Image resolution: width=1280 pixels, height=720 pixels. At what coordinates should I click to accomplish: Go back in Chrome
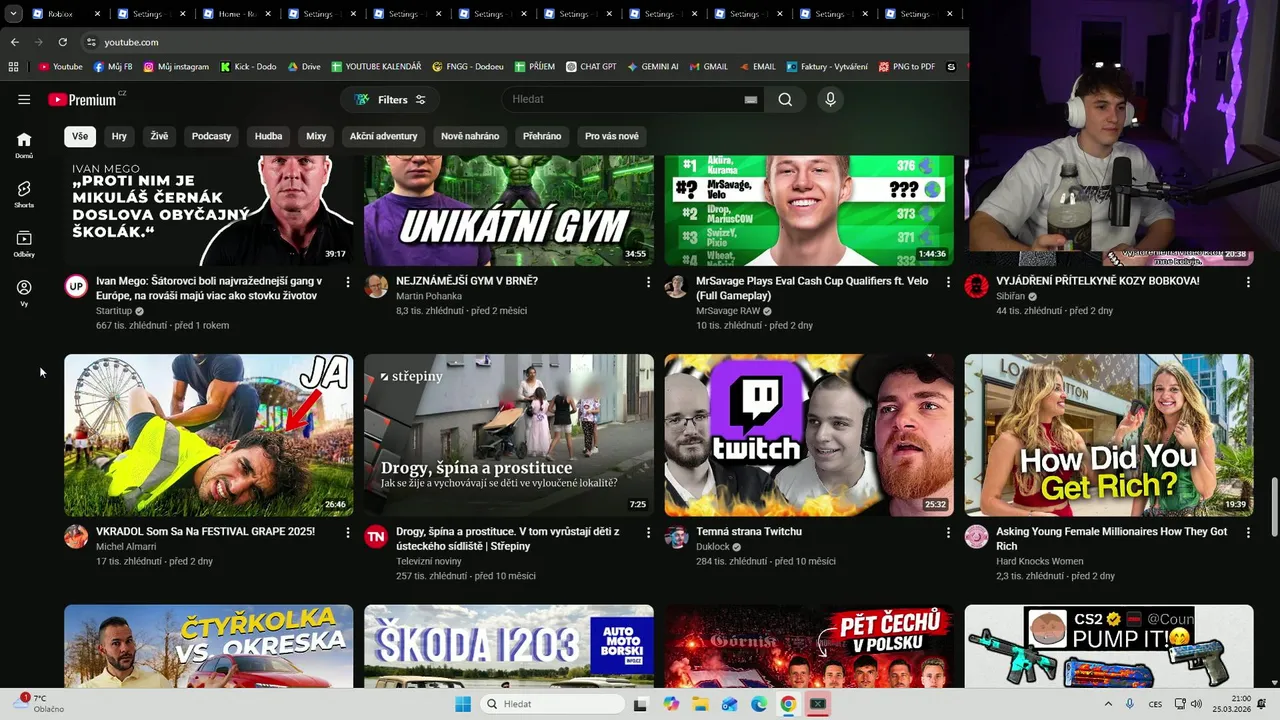tap(14, 42)
